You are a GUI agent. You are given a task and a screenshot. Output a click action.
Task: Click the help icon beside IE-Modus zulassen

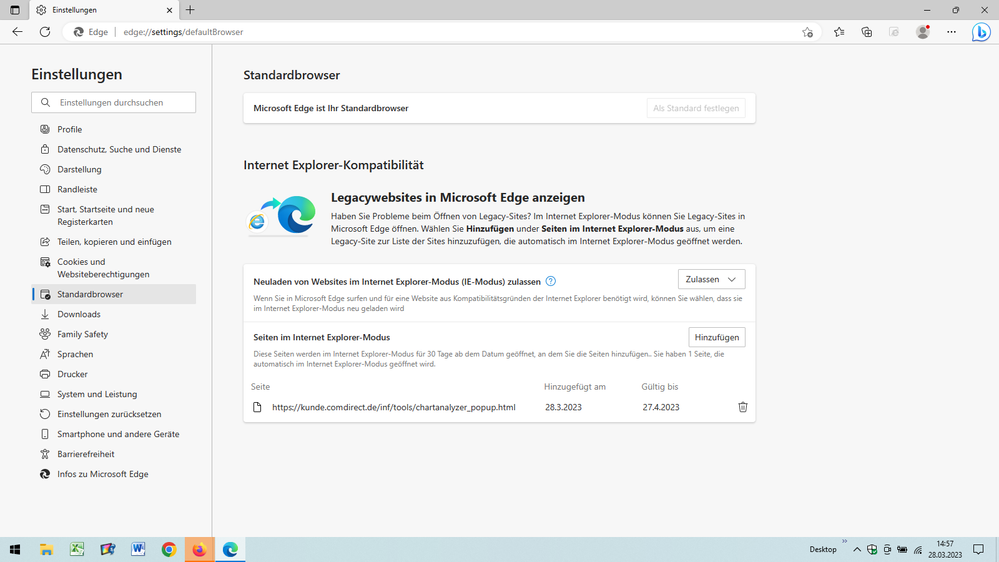[551, 281]
